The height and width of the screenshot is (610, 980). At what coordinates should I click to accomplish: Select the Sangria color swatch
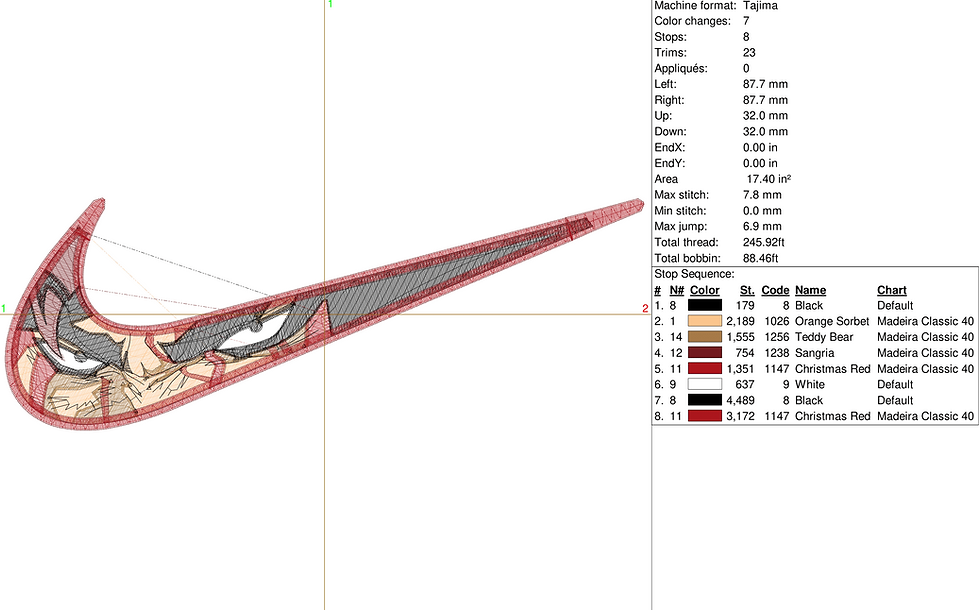click(x=704, y=352)
